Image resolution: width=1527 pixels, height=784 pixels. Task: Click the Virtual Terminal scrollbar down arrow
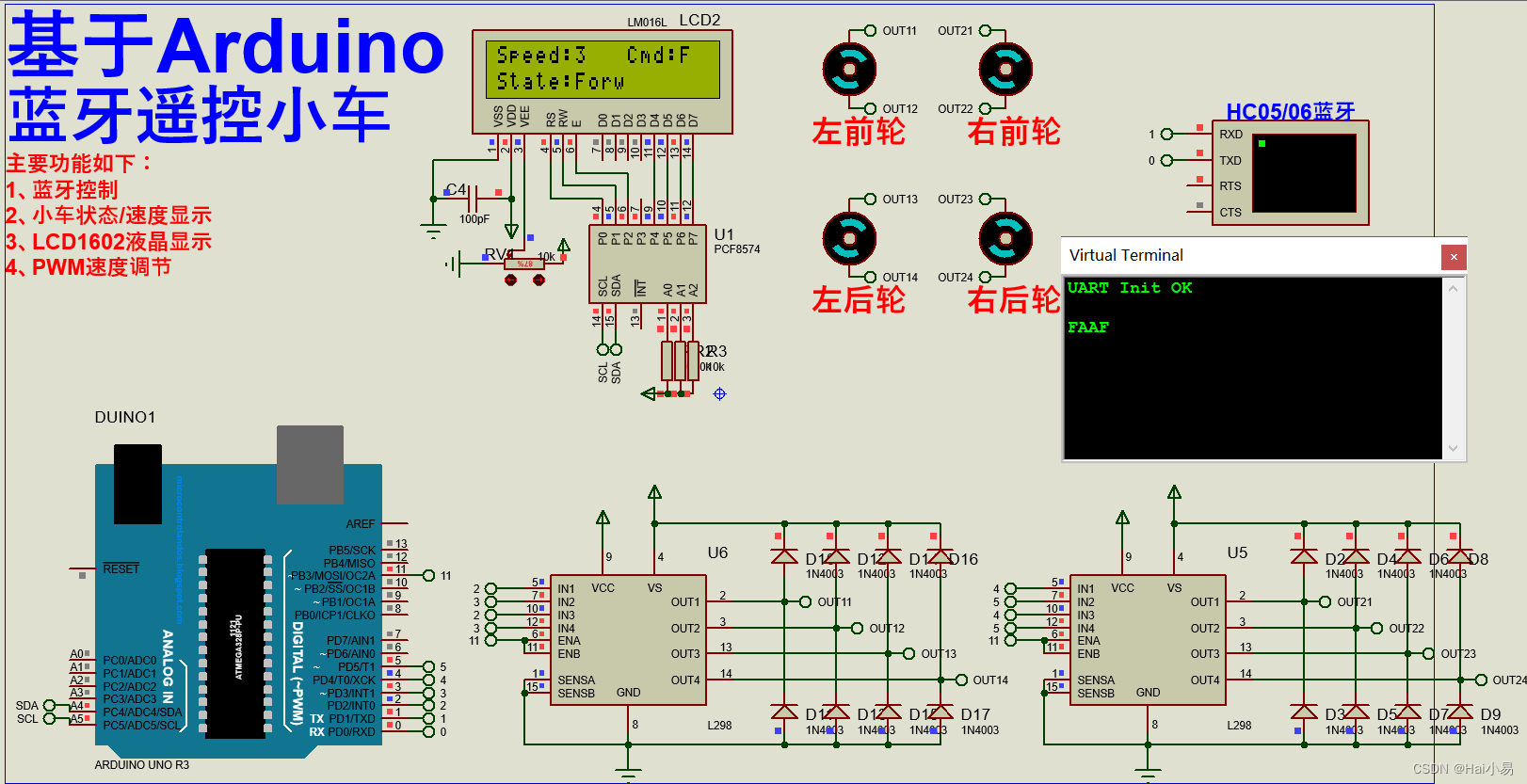1453,449
